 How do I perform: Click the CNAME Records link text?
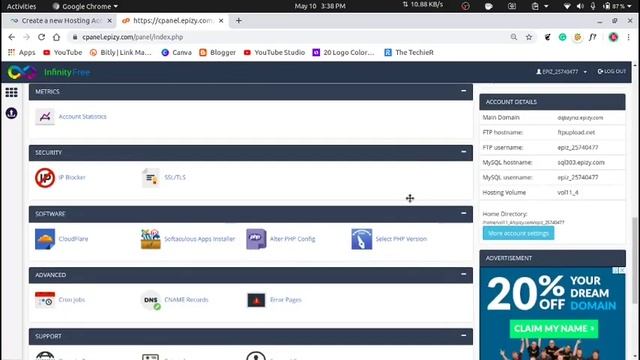tap(186, 300)
